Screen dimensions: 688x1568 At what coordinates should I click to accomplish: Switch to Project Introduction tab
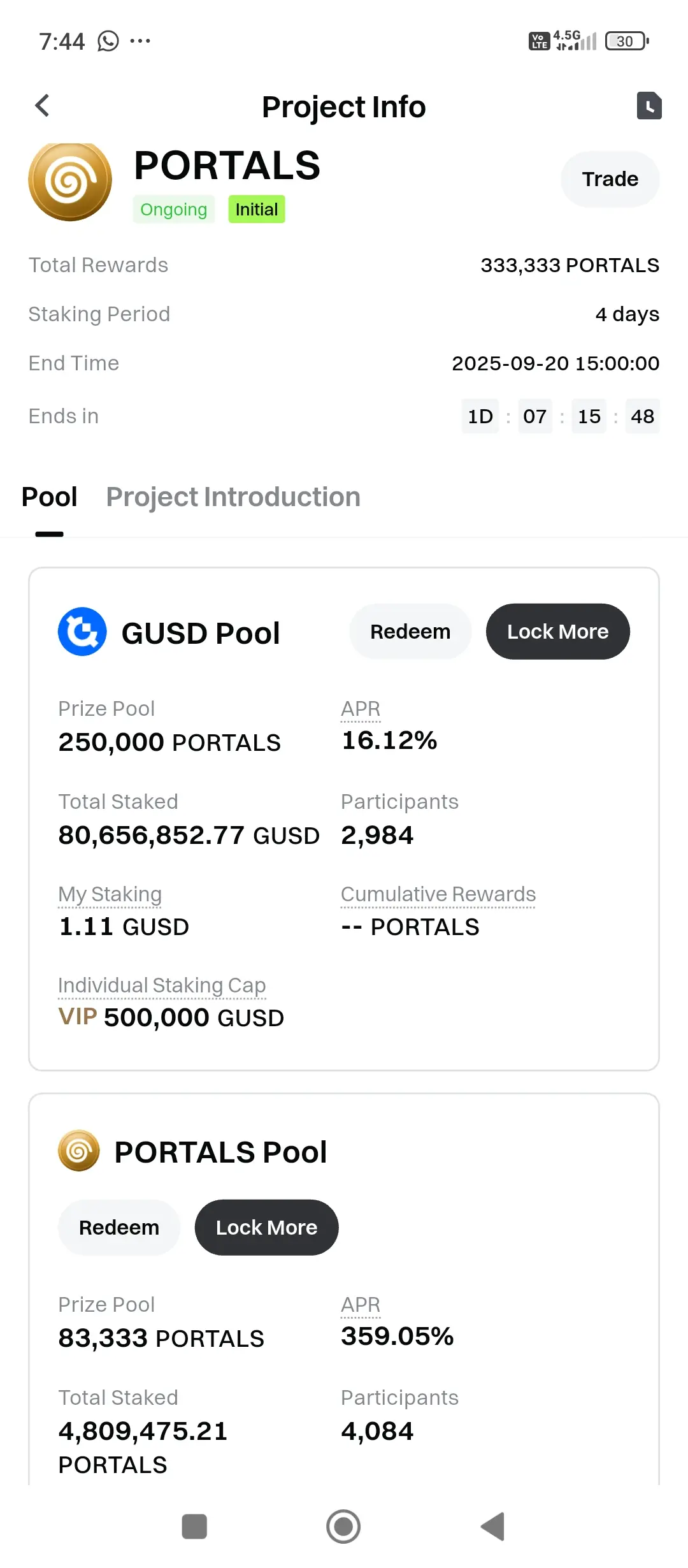pyautogui.click(x=233, y=497)
